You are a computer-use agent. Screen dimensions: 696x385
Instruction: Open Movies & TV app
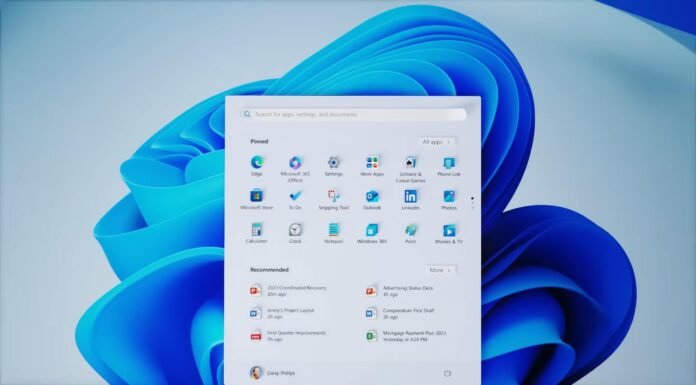pos(449,233)
